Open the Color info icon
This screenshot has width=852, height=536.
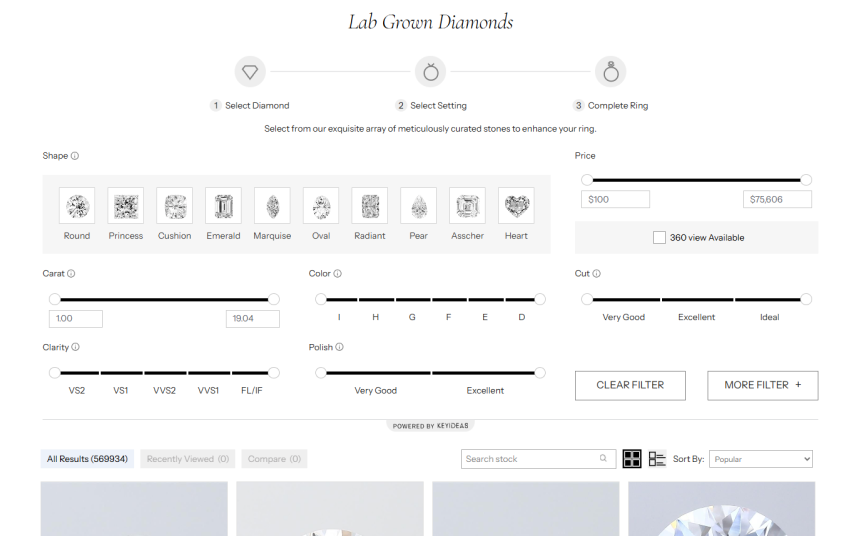pyautogui.click(x=337, y=273)
